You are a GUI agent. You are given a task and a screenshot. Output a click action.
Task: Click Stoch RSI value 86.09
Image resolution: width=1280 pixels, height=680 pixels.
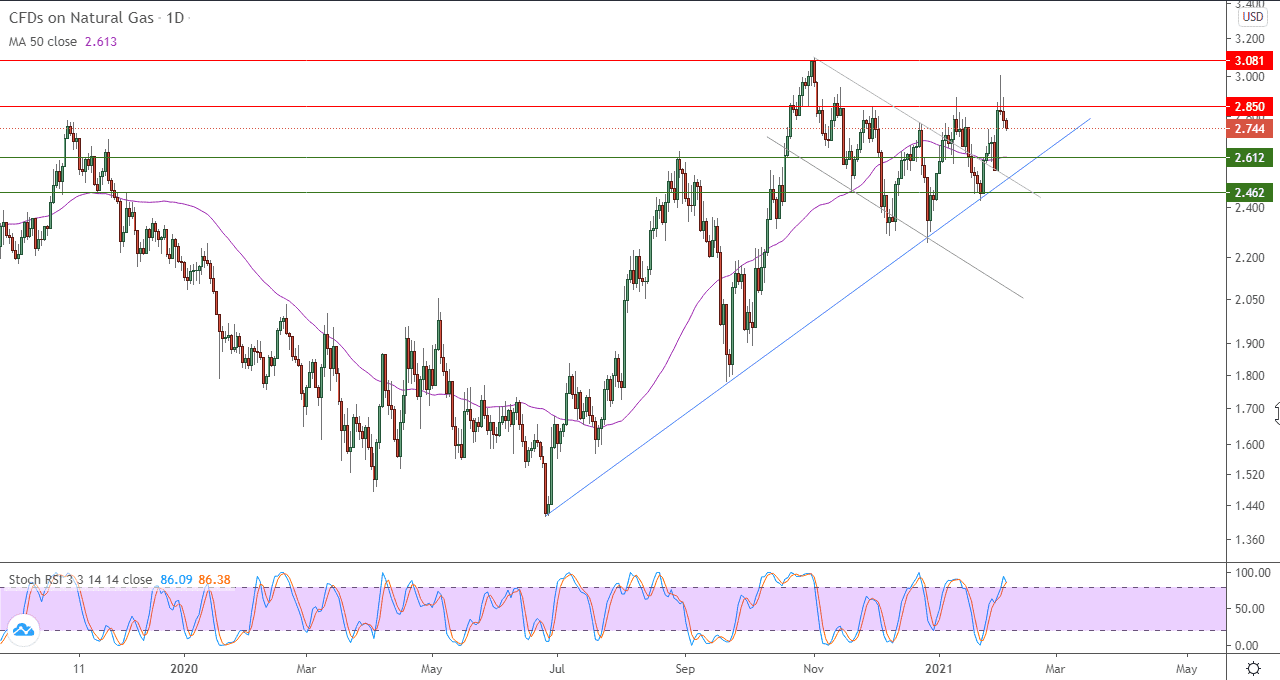(176, 579)
